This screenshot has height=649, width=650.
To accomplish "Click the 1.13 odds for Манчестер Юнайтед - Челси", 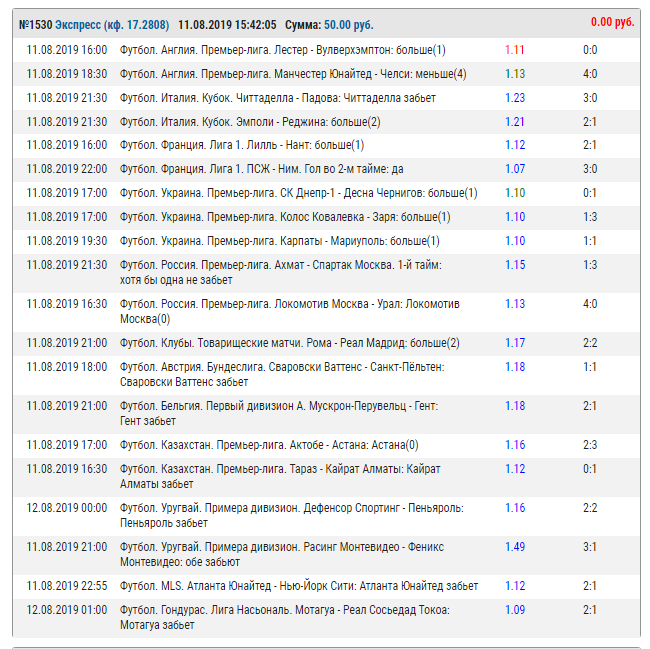I will tap(515, 74).
